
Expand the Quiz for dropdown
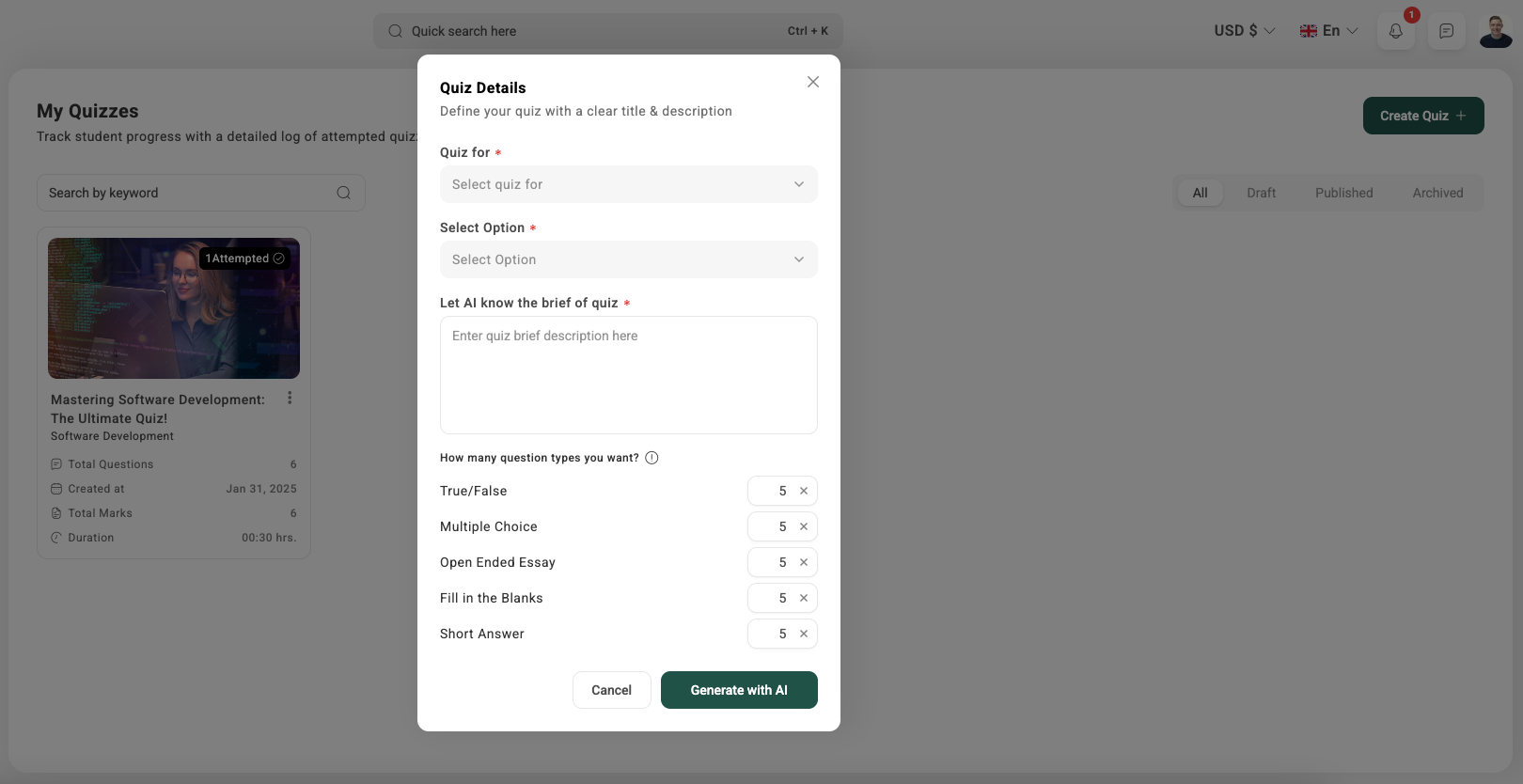(x=628, y=184)
